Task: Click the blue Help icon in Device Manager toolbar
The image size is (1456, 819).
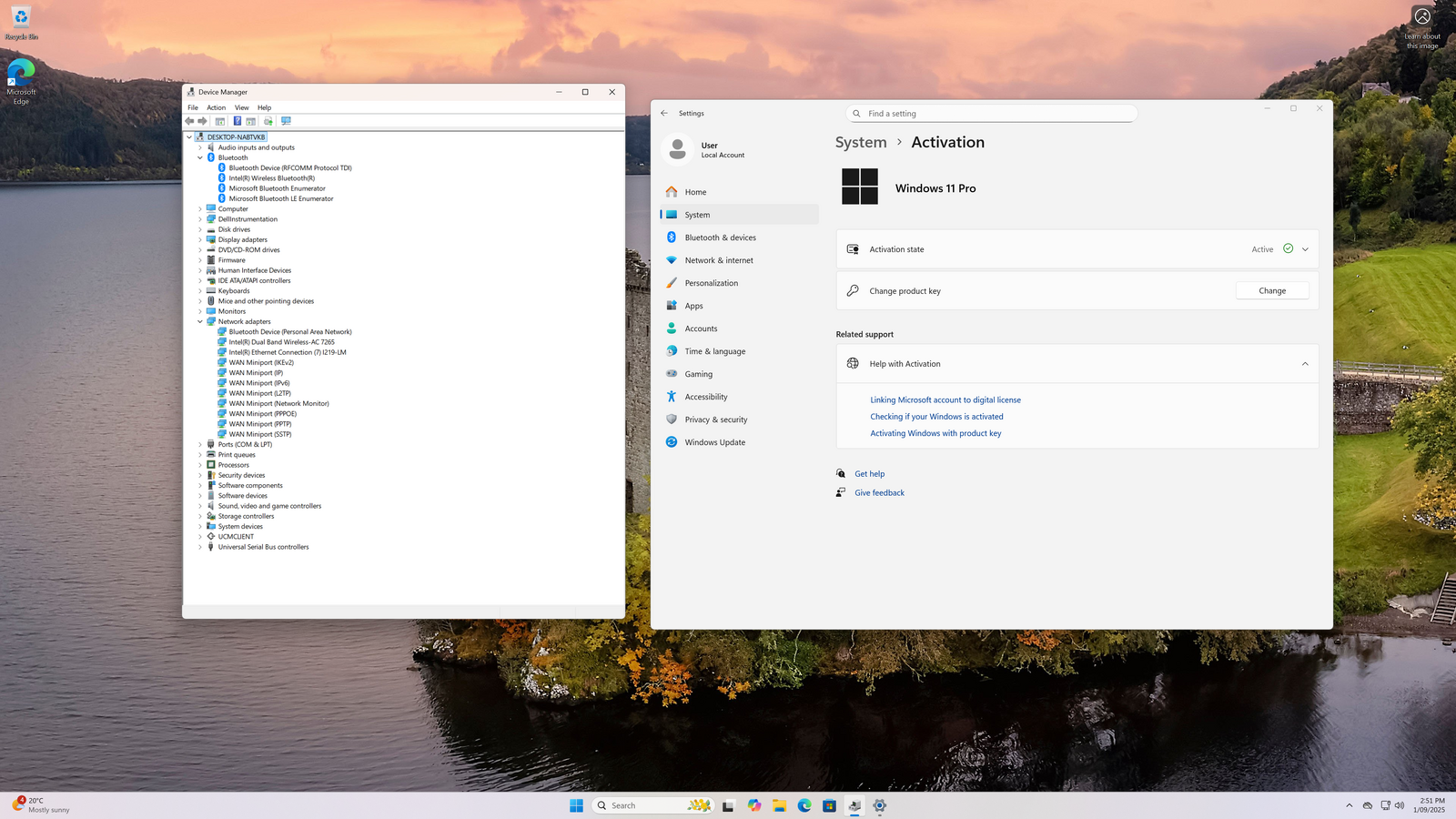Action: 238,121
